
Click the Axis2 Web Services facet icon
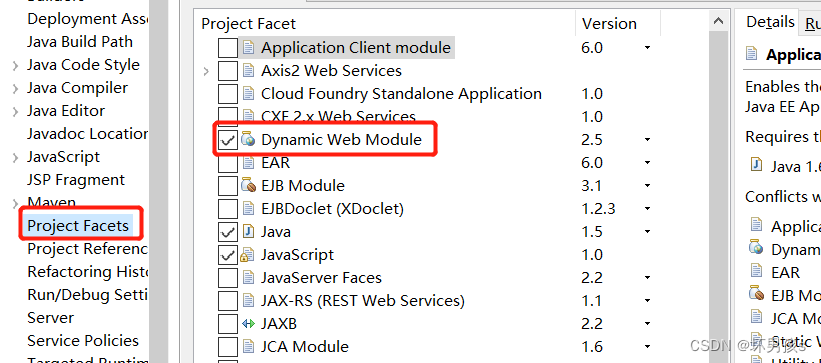tap(249, 71)
